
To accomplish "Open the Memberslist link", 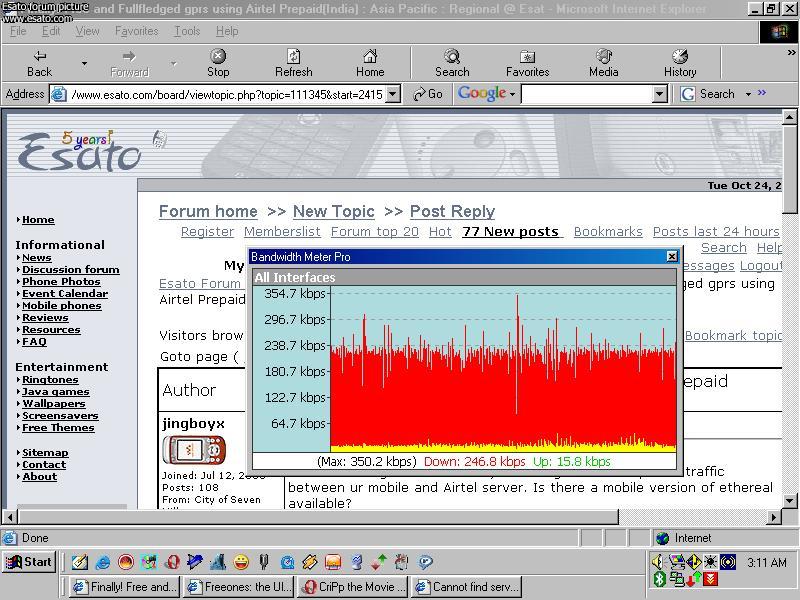I will click(x=282, y=232).
